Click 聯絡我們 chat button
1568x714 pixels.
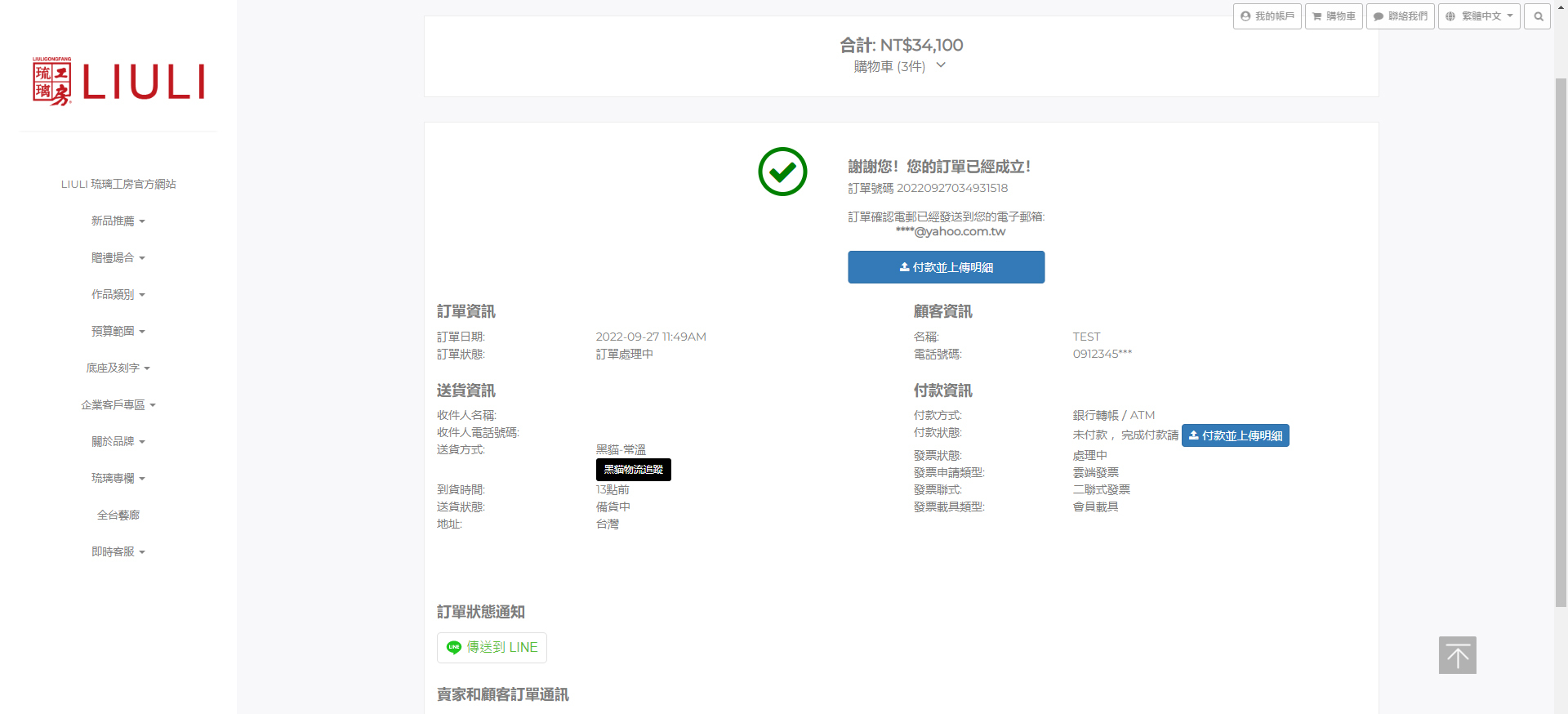1400,16
